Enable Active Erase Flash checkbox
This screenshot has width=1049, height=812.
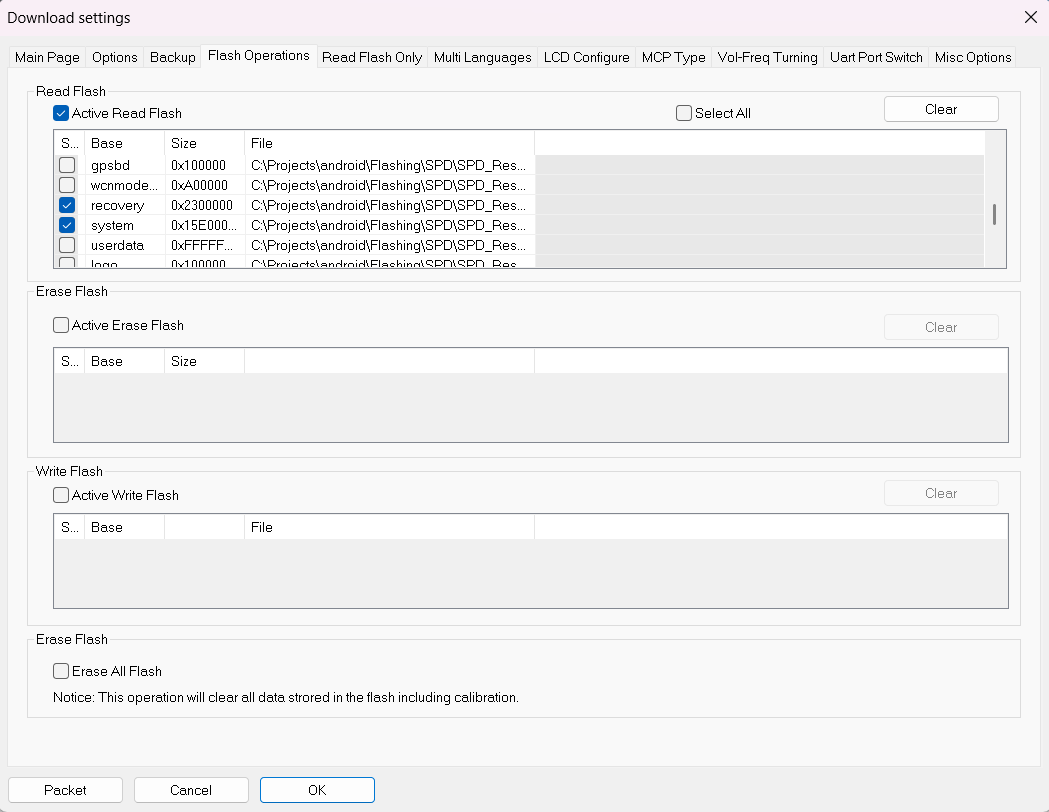point(62,325)
